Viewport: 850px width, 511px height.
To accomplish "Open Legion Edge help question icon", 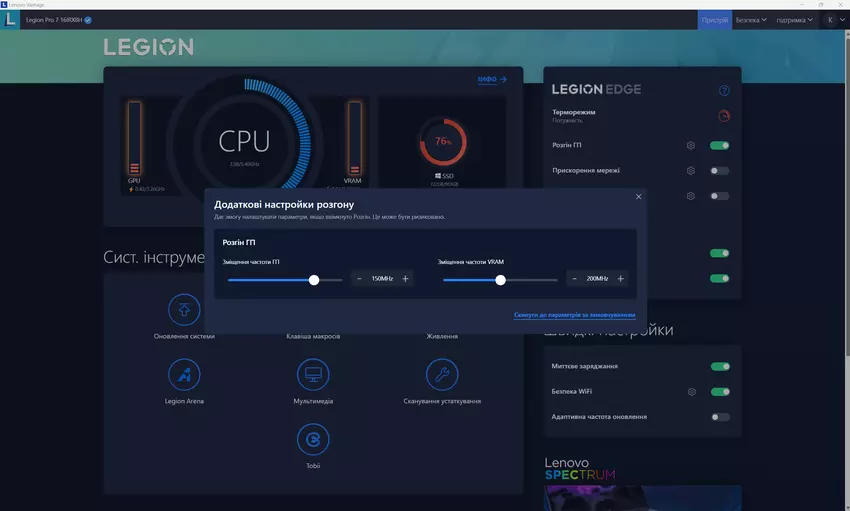I will (724, 91).
